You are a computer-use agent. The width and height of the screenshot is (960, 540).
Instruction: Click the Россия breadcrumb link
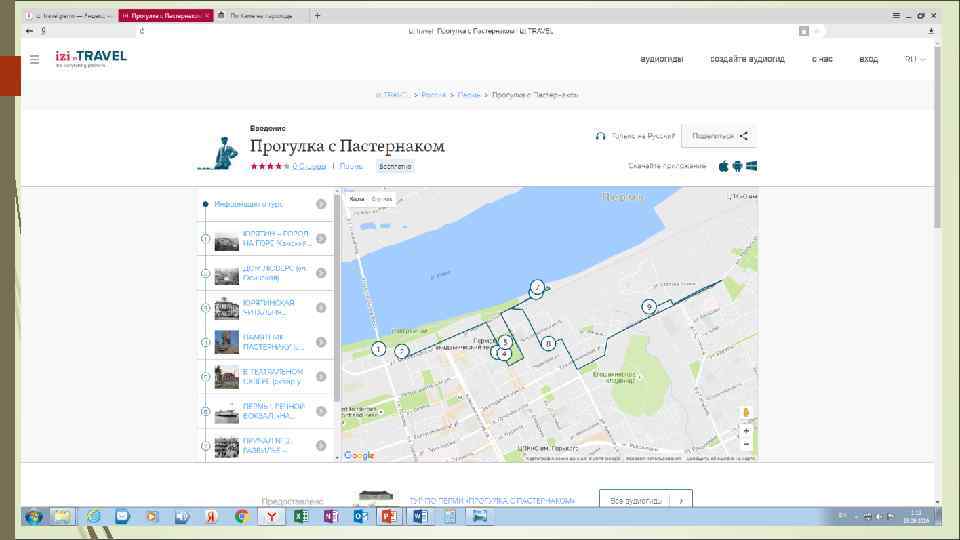tap(433, 95)
